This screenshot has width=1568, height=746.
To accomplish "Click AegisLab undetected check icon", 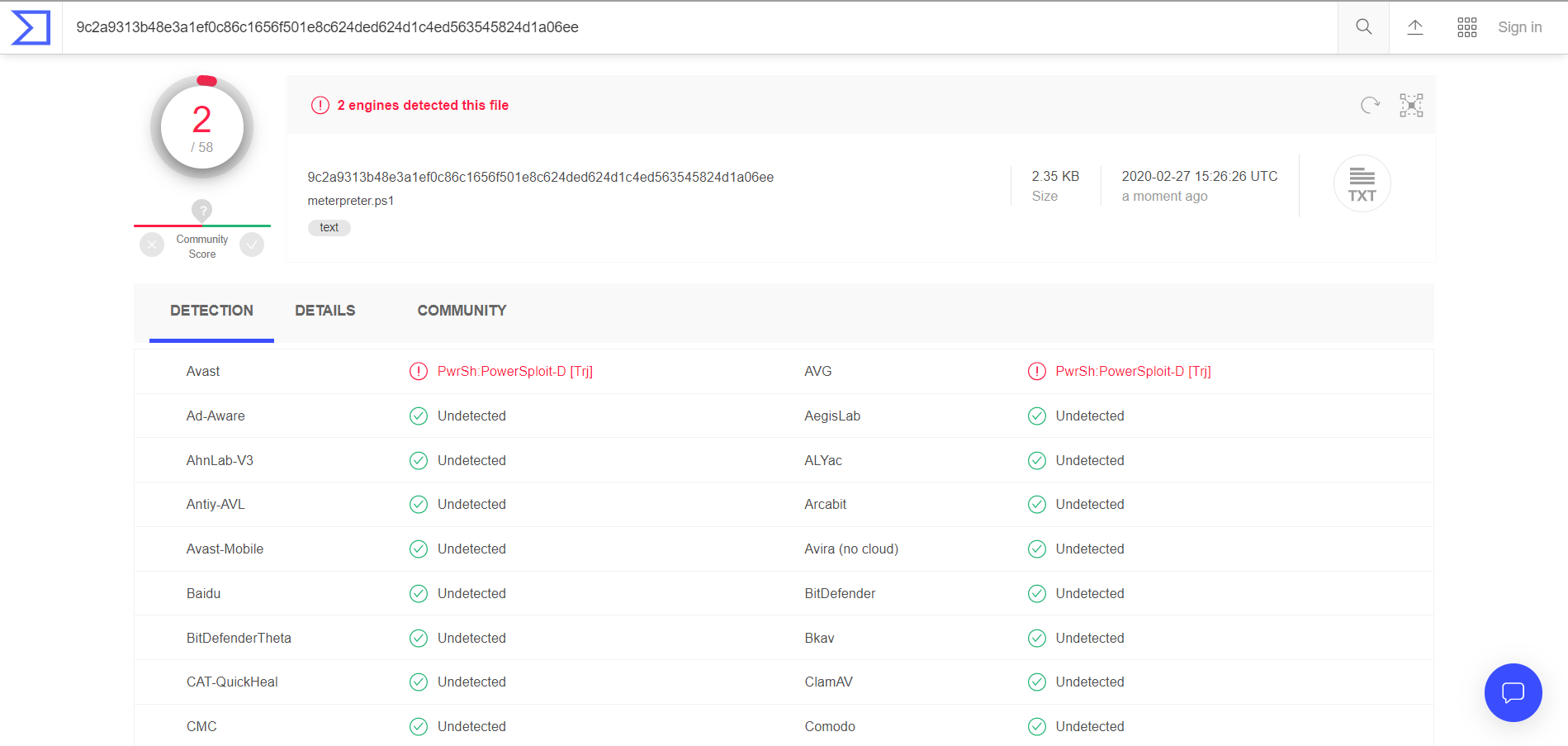I will (1036, 416).
